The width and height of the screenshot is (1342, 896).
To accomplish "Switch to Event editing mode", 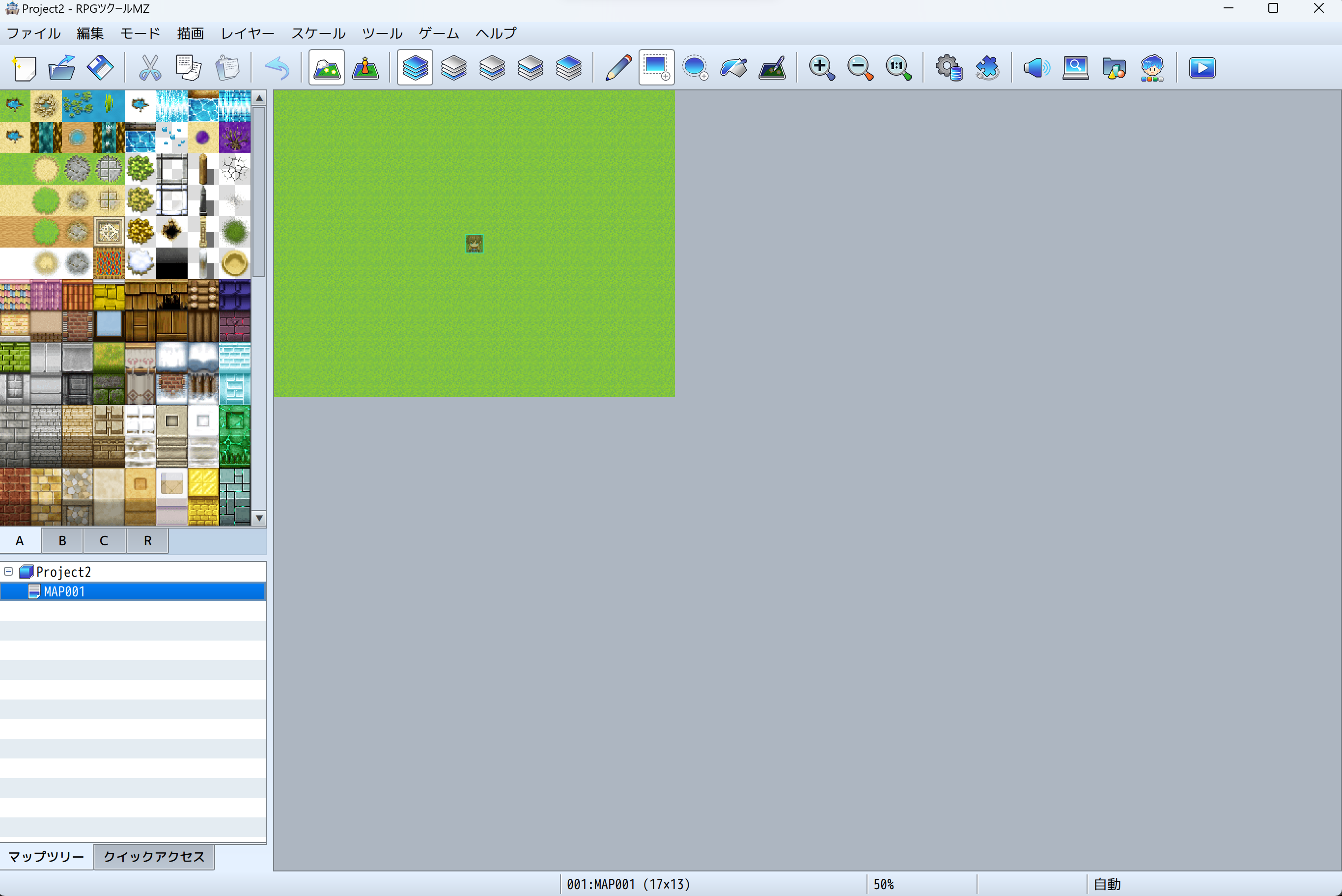I will point(365,68).
